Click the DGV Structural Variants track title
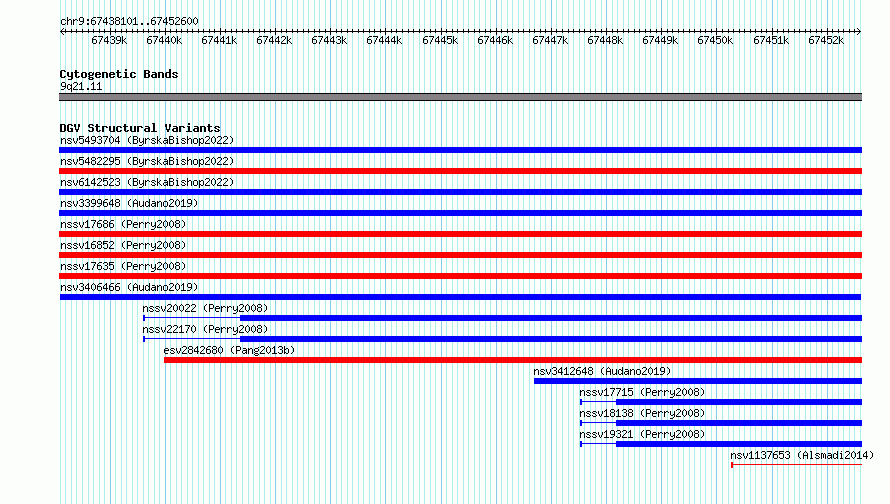The image size is (890, 504). [140, 128]
